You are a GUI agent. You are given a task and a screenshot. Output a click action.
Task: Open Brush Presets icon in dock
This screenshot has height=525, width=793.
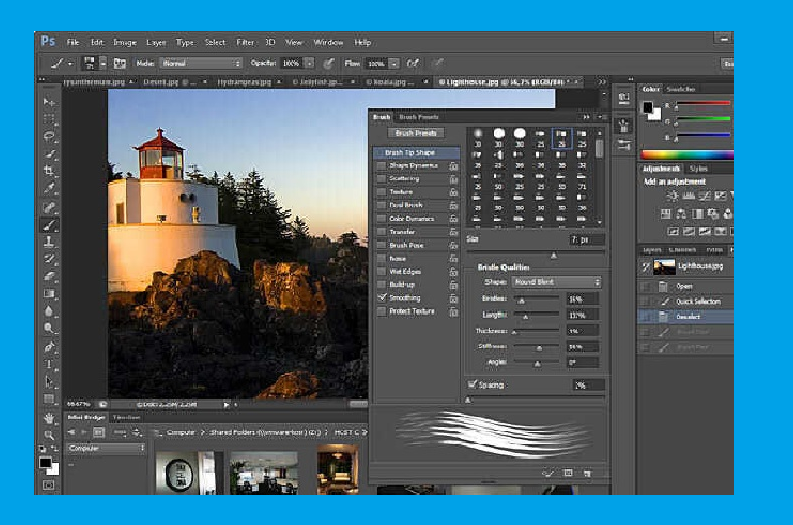tap(624, 145)
